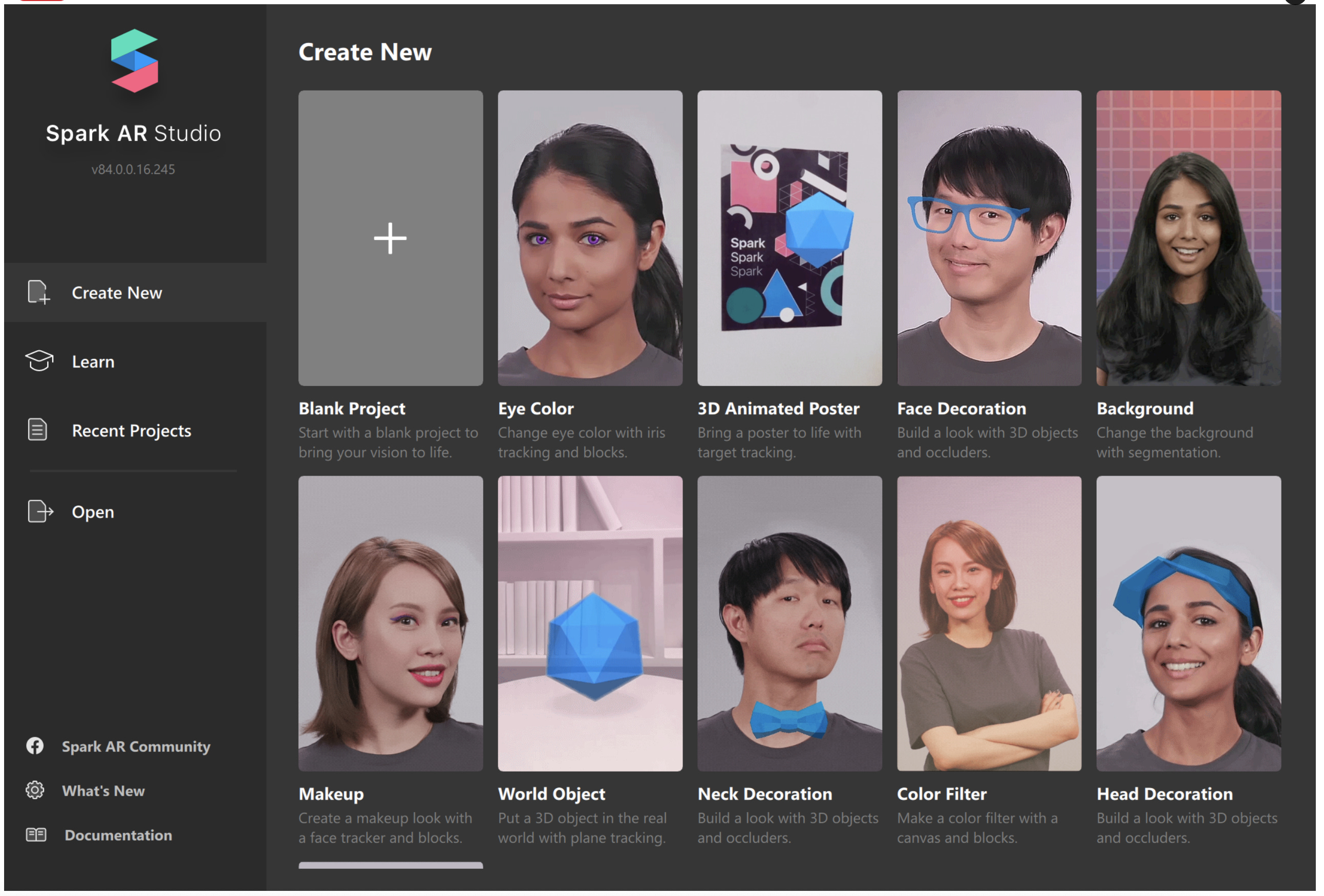Click the Background title text

click(1145, 409)
